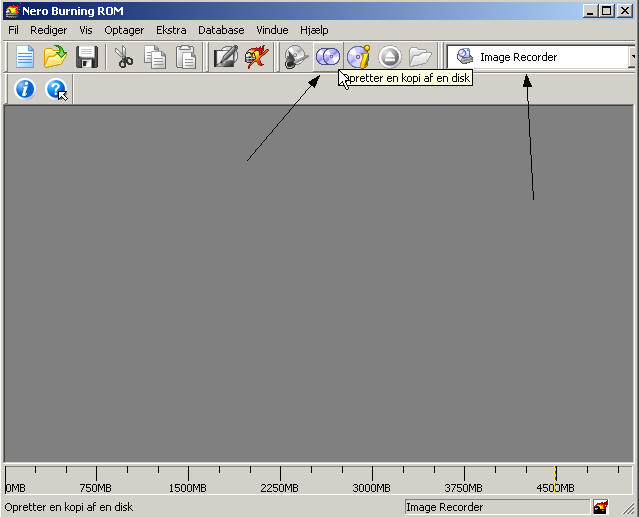Cut the selection with the scissors icon

point(124,57)
